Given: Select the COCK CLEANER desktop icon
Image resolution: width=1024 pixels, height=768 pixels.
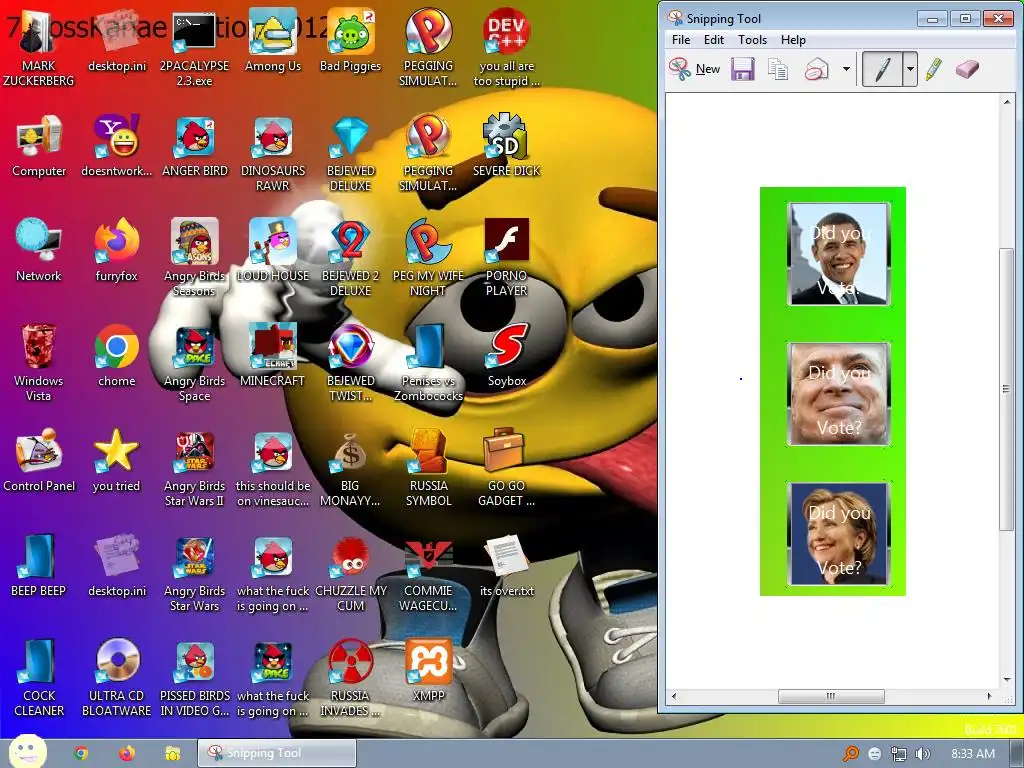Looking at the screenshot, I should click(39, 679).
